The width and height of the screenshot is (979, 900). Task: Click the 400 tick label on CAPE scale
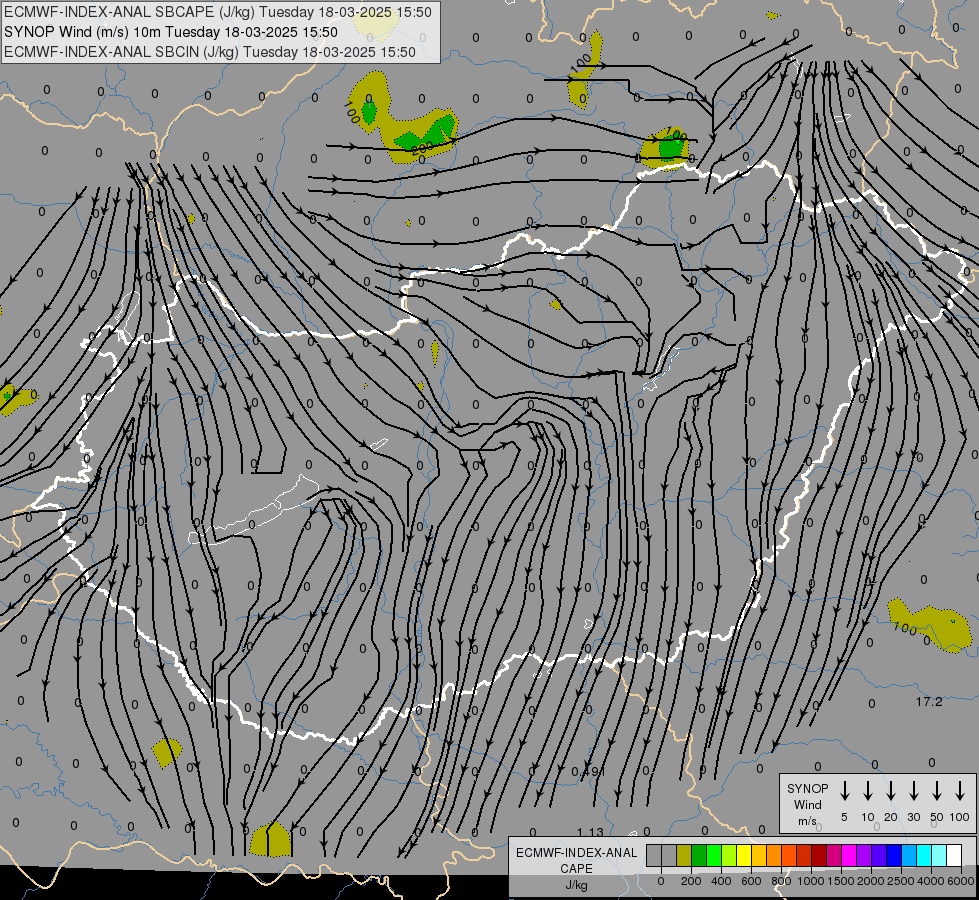coord(721,881)
